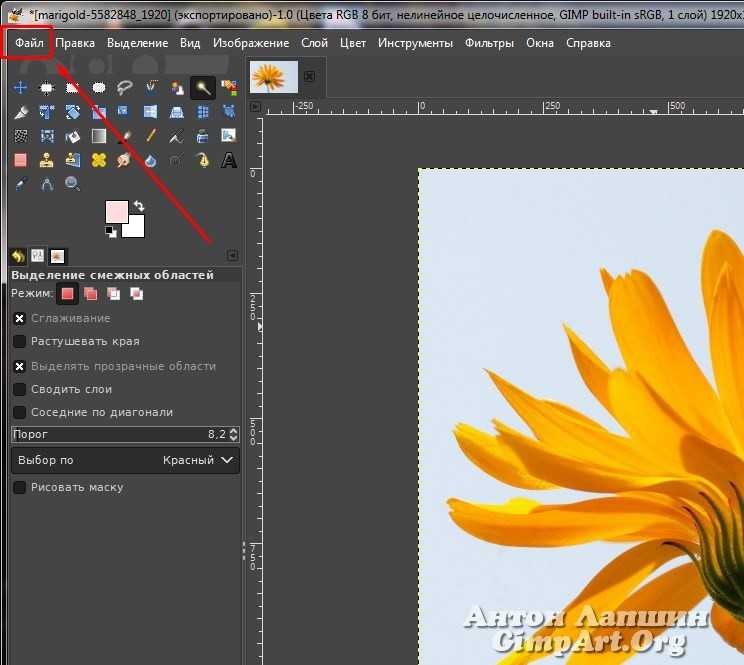The width and height of the screenshot is (744, 665).
Task: Open the Вид menu
Action: [x=190, y=43]
